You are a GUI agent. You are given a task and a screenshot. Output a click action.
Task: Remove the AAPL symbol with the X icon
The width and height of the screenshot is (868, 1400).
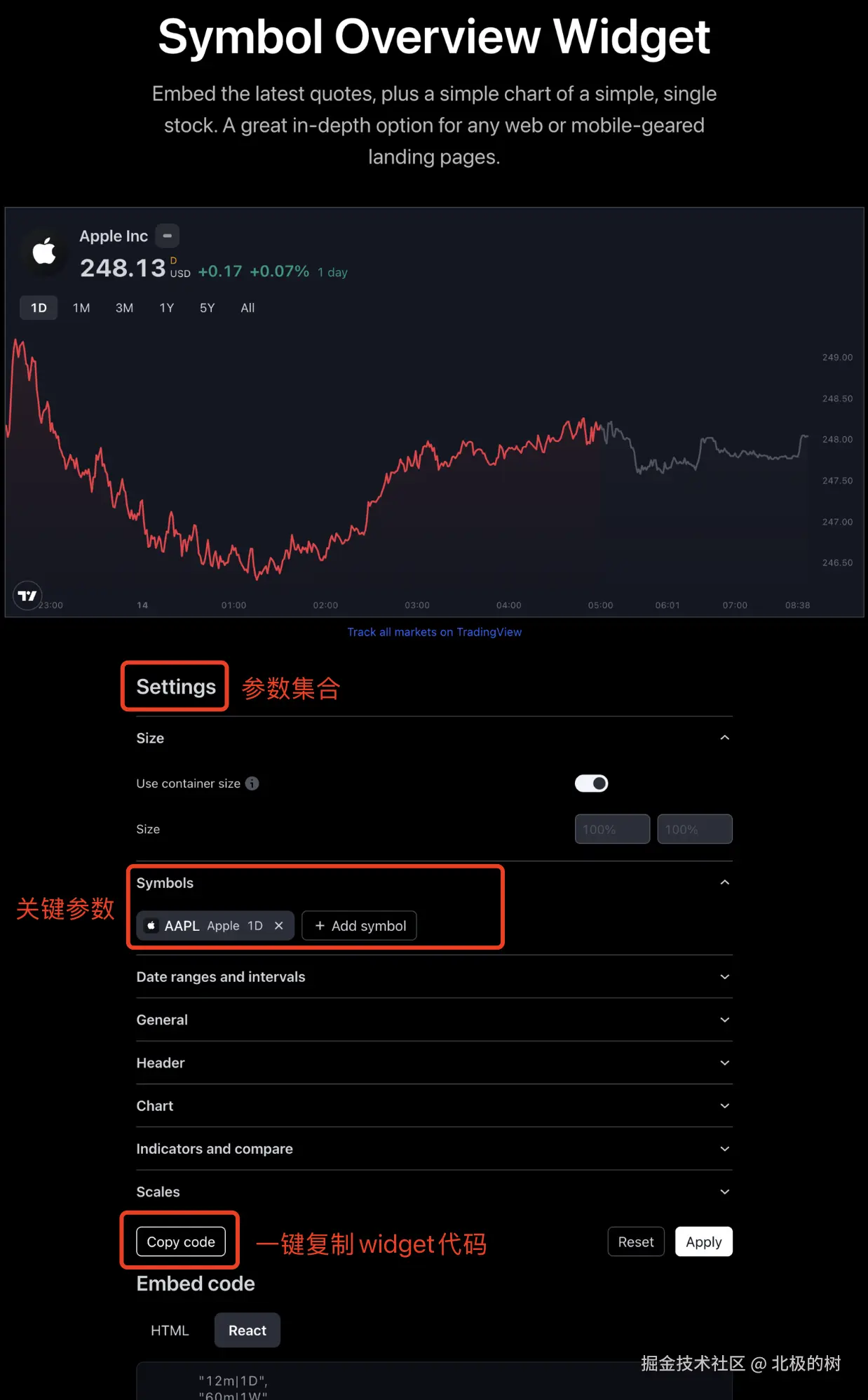(279, 926)
